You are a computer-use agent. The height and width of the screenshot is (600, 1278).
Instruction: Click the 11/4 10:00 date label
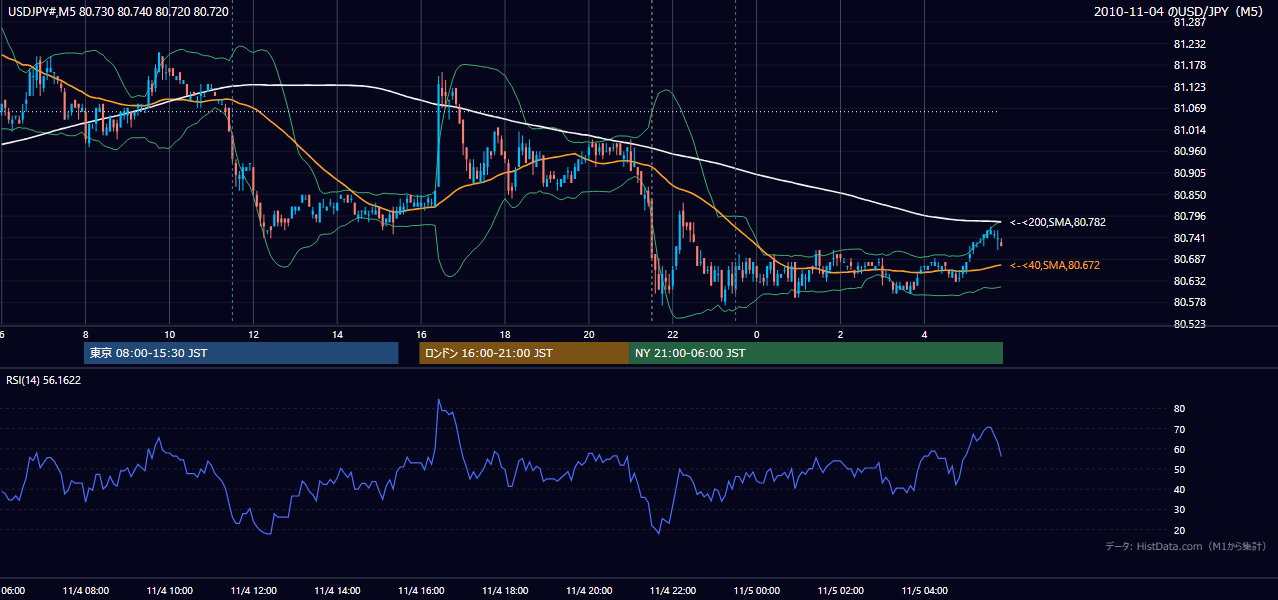pyautogui.click(x=169, y=590)
